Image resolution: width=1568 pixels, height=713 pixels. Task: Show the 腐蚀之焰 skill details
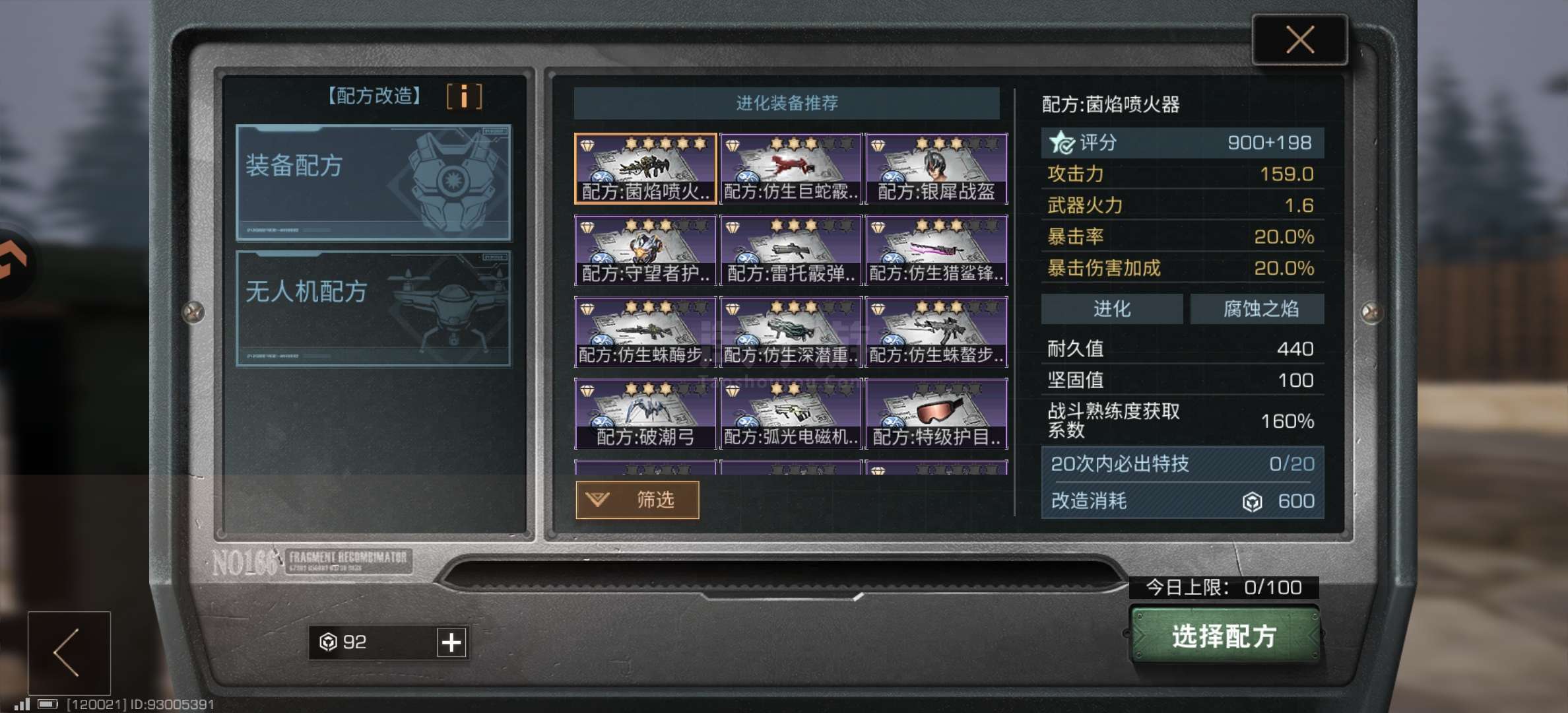click(x=1257, y=309)
